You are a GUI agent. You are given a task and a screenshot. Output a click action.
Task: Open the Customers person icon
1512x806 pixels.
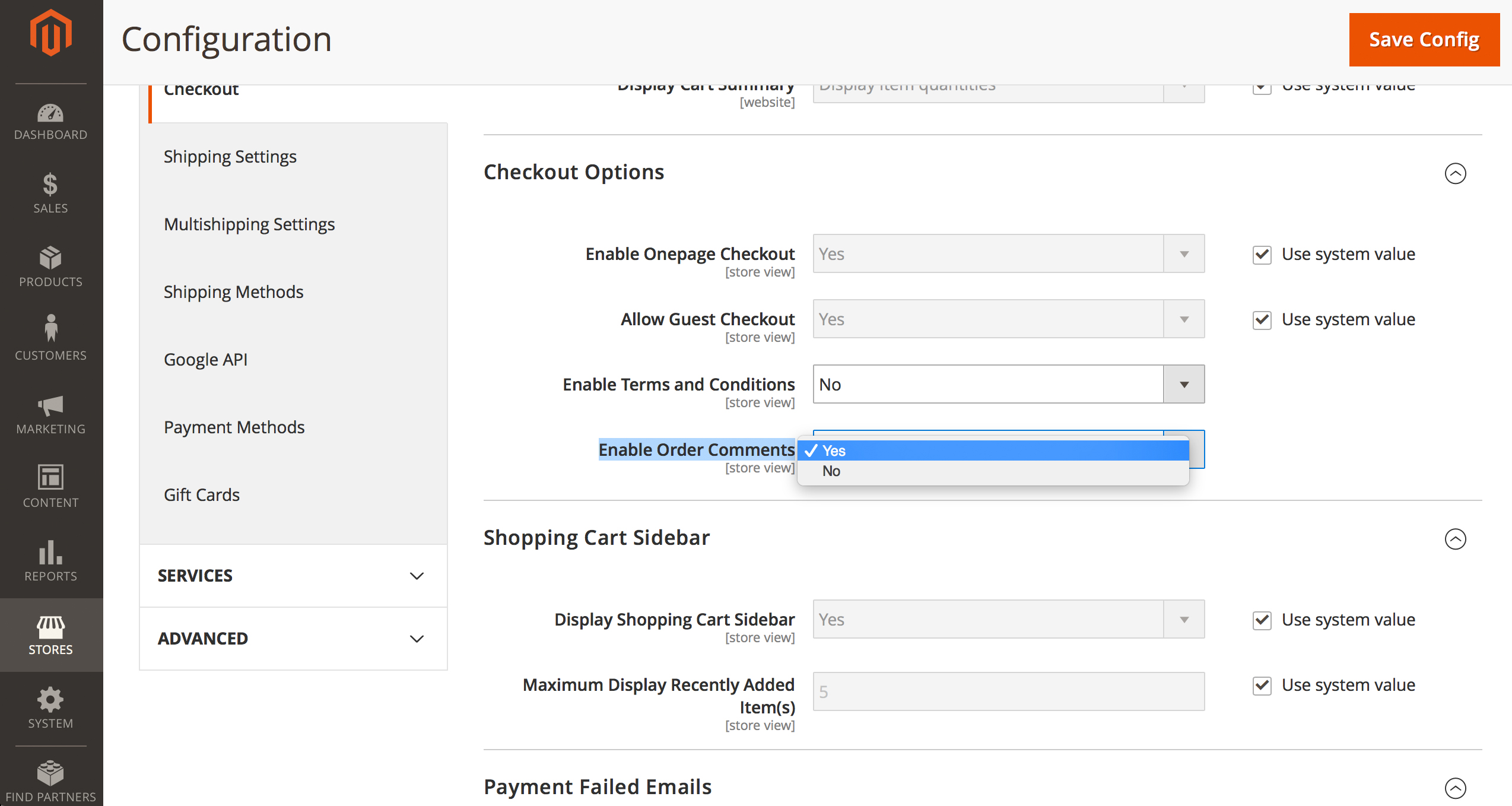pyautogui.click(x=50, y=328)
